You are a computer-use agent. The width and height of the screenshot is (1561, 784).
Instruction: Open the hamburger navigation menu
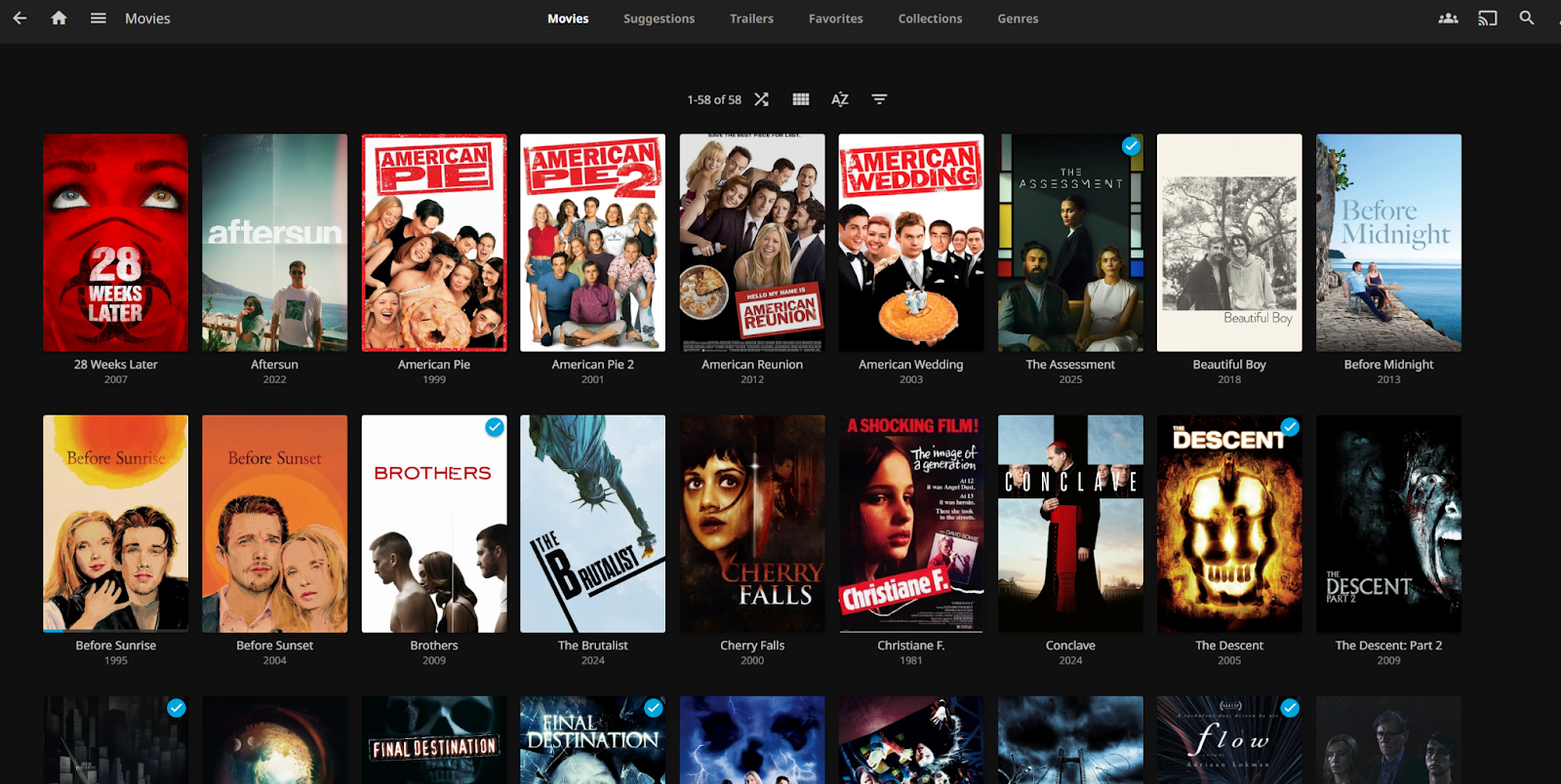click(x=99, y=19)
